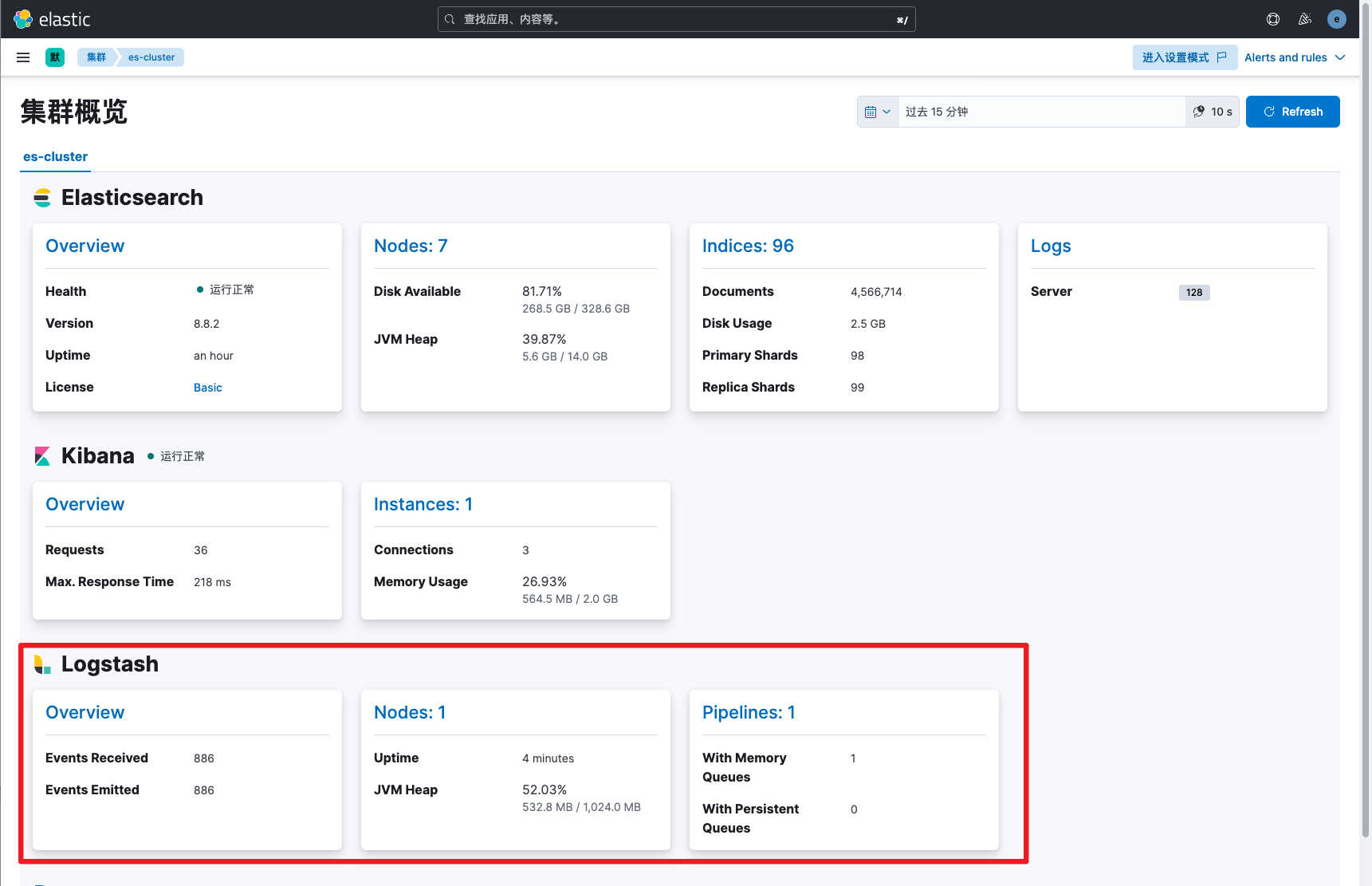Click the Kibana Connections 3 value
This screenshot has width=1372, height=886.
[x=525, y=550]
